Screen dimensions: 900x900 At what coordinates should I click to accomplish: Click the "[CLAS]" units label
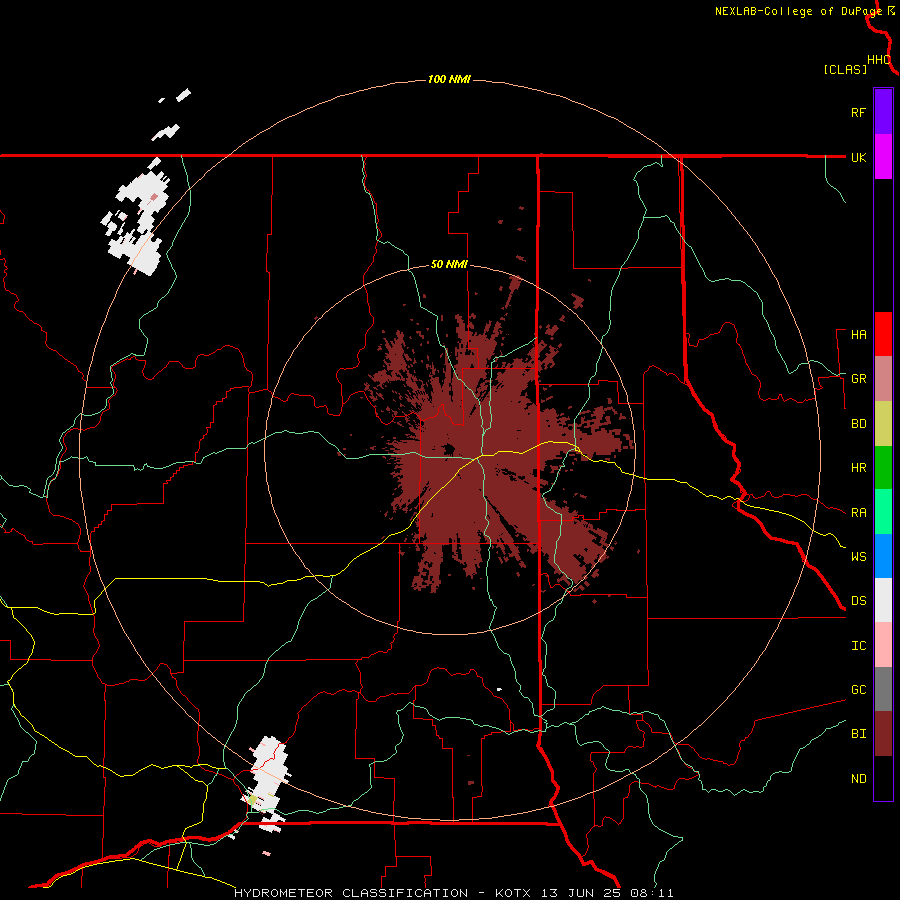pos(845,69)
